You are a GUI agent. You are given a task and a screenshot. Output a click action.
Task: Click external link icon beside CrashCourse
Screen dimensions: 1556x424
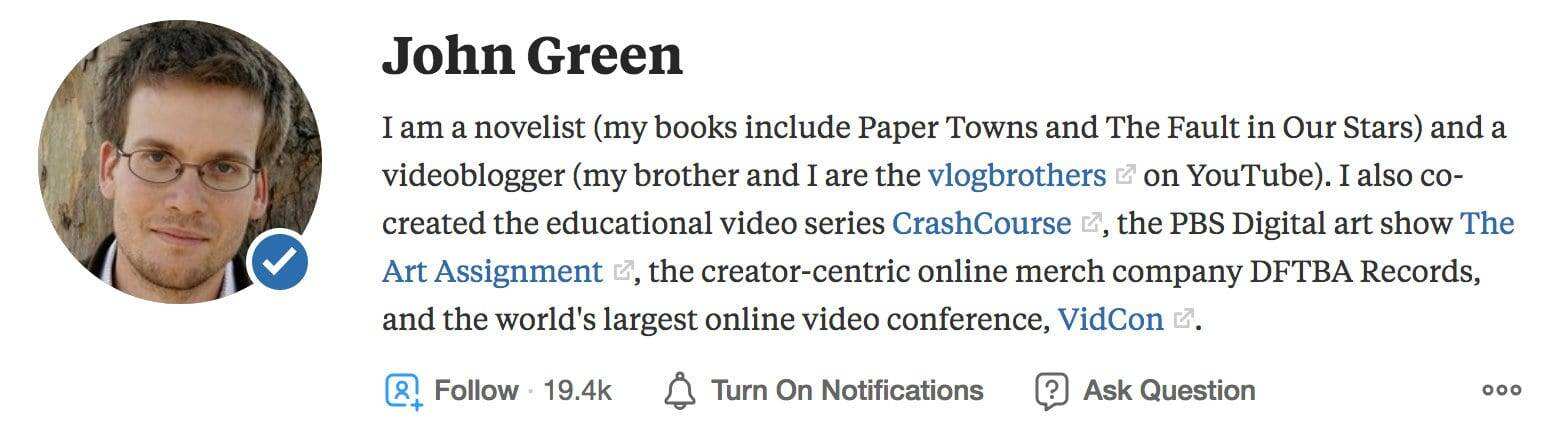click(x=1091, y=224)
